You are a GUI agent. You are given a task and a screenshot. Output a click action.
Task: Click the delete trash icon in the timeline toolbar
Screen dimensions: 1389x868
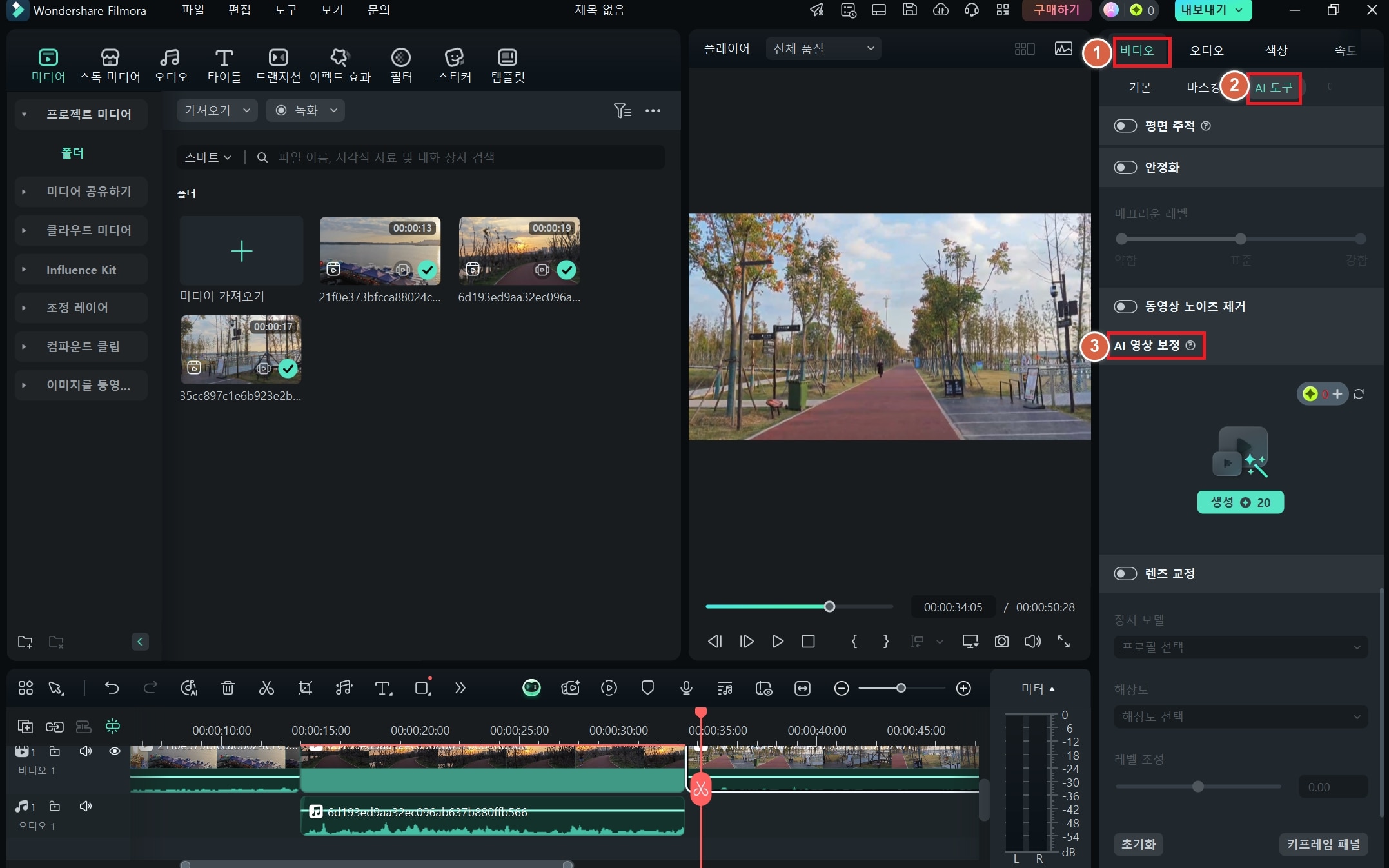pyautogui.click(x=228, y=688)
